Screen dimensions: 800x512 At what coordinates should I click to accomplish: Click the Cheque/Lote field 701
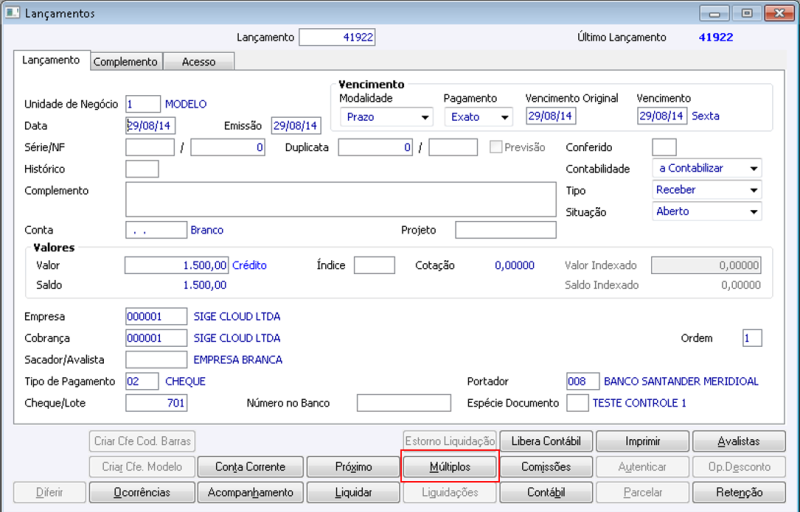click(156, 403)
